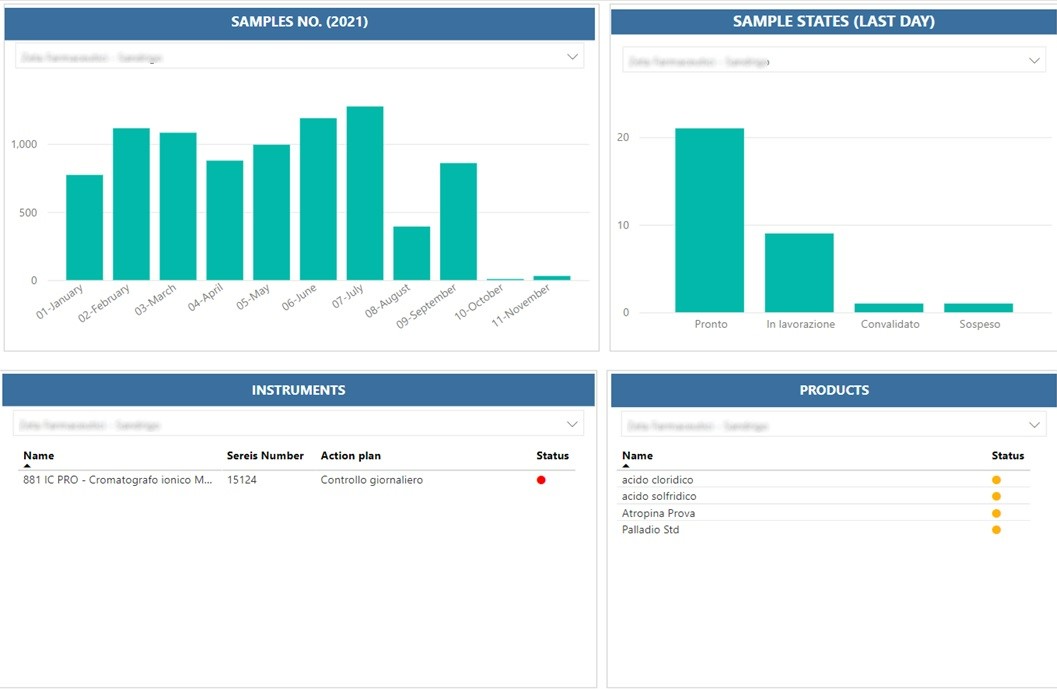The width and height of the screenshot is (1057, 689).
Task: Click sort arrow under Instruments Name column
Action: click(x=27, y=466)
